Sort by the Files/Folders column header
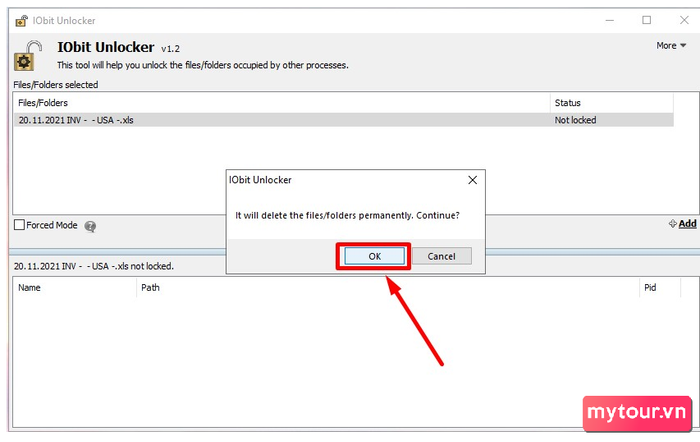Viewport: 700px width, 442px height. tap(282, 103)
